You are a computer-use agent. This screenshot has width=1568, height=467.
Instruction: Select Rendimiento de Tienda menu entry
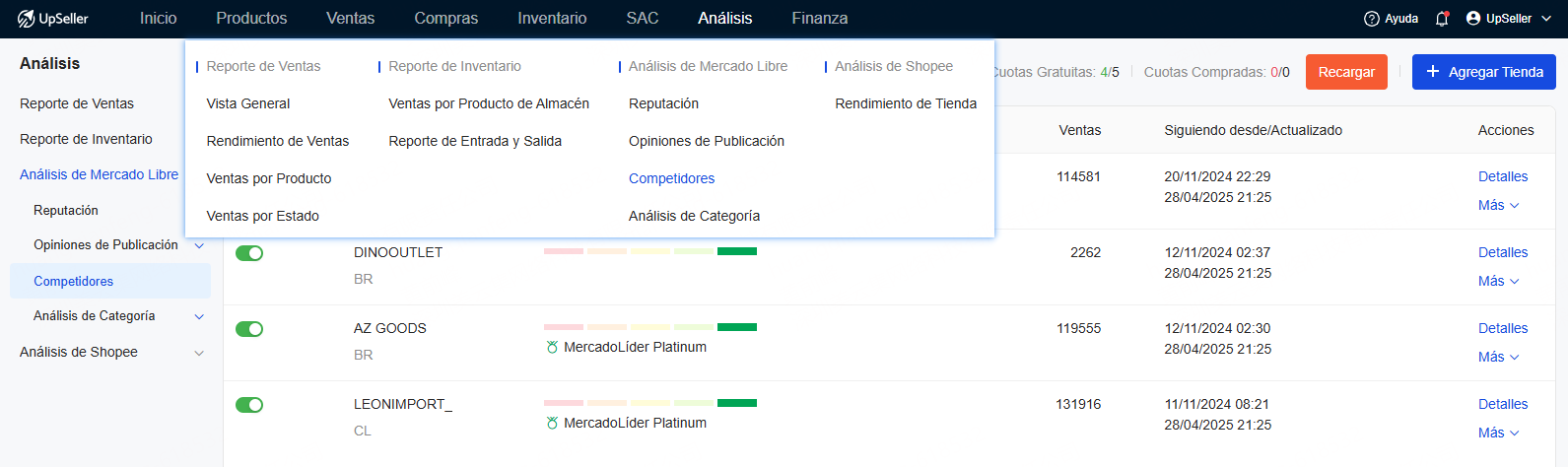tap(906, 103)
